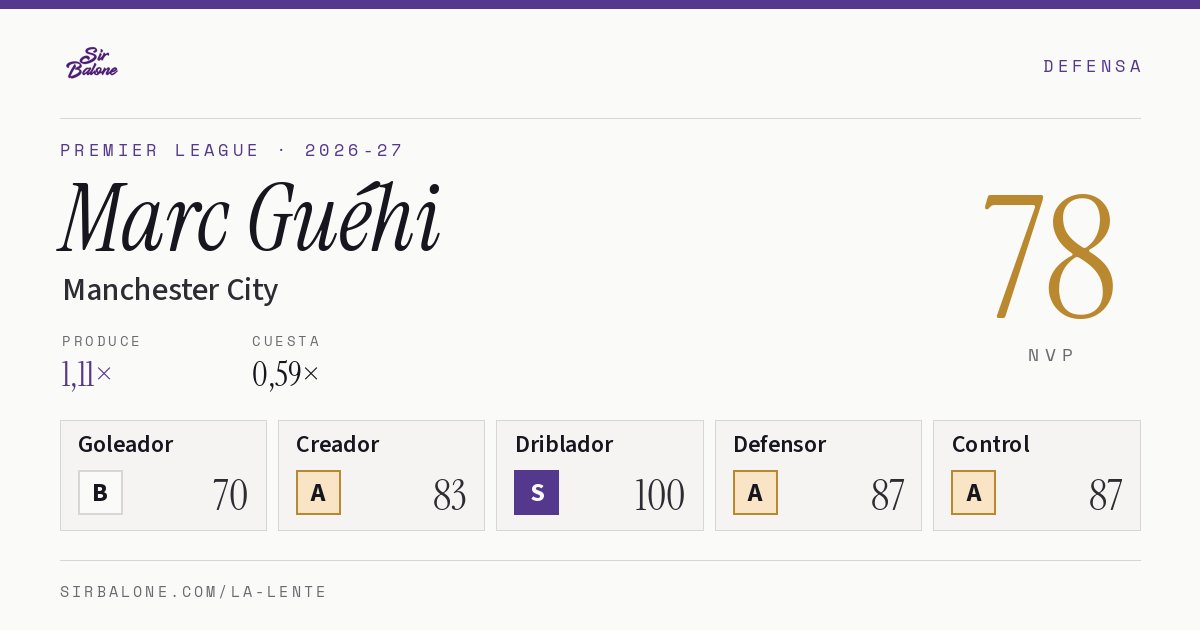
Task: Click the purple S grade badge
Action: coord(536,493)
